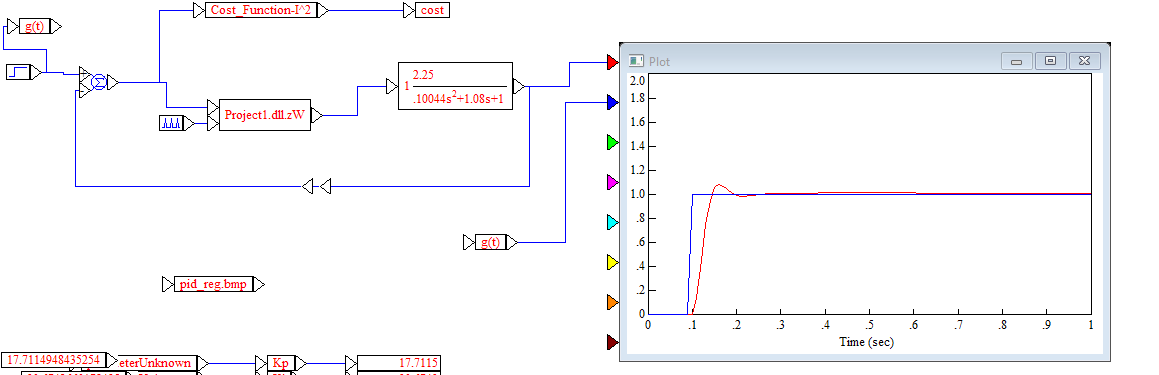
Task: Click the cost variable block
Action: [432, 10]
